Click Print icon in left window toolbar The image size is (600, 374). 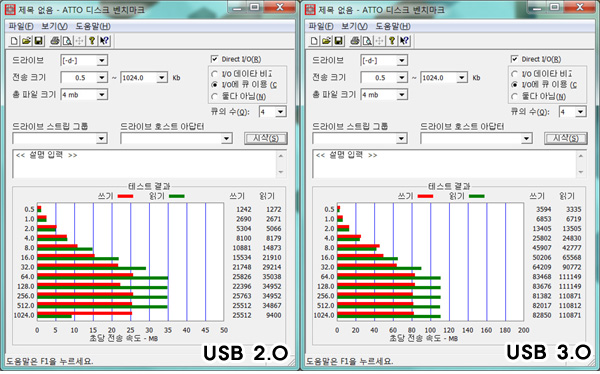click(55, 41)
